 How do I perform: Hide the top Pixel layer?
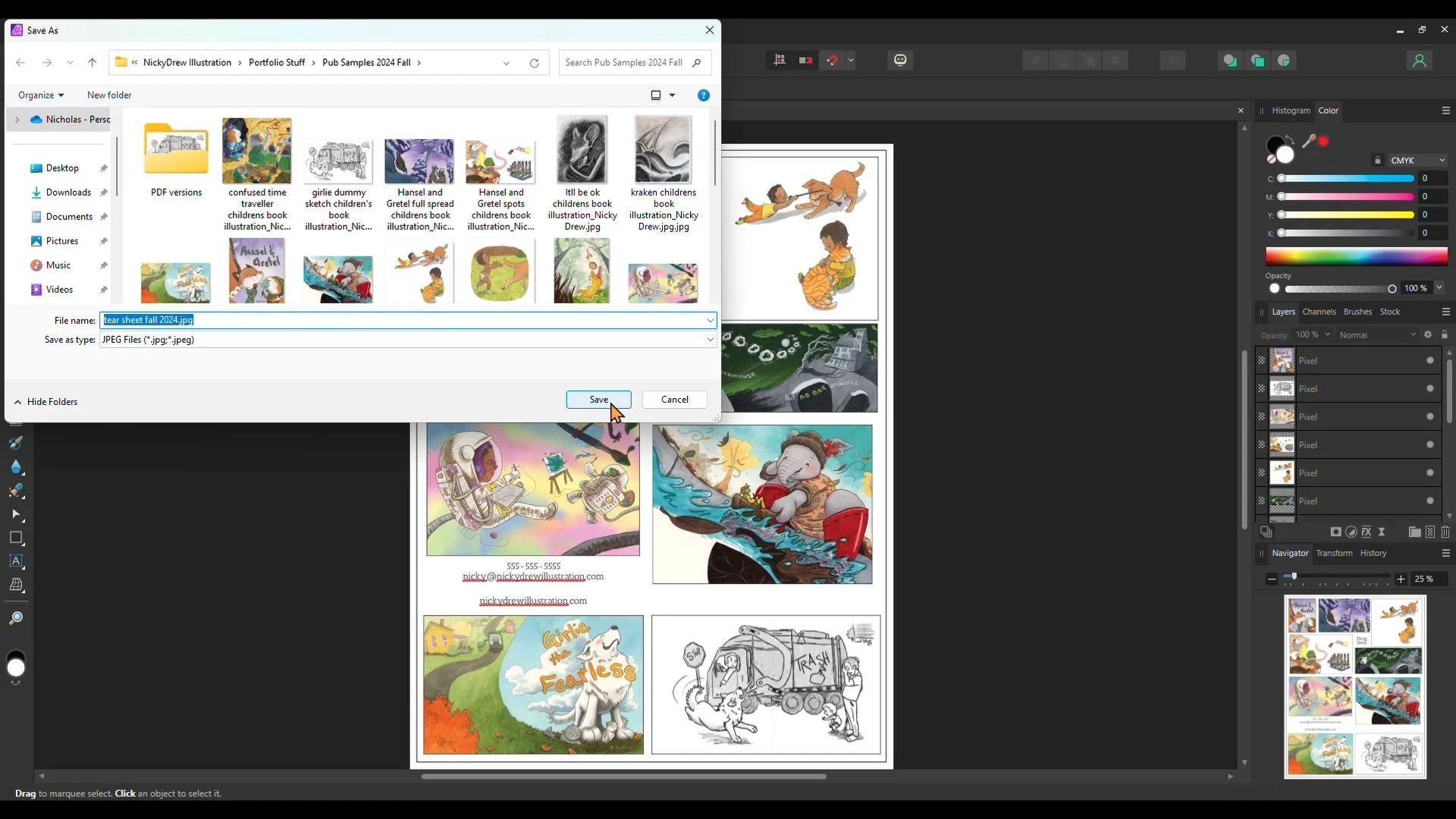click(1430, 361)
